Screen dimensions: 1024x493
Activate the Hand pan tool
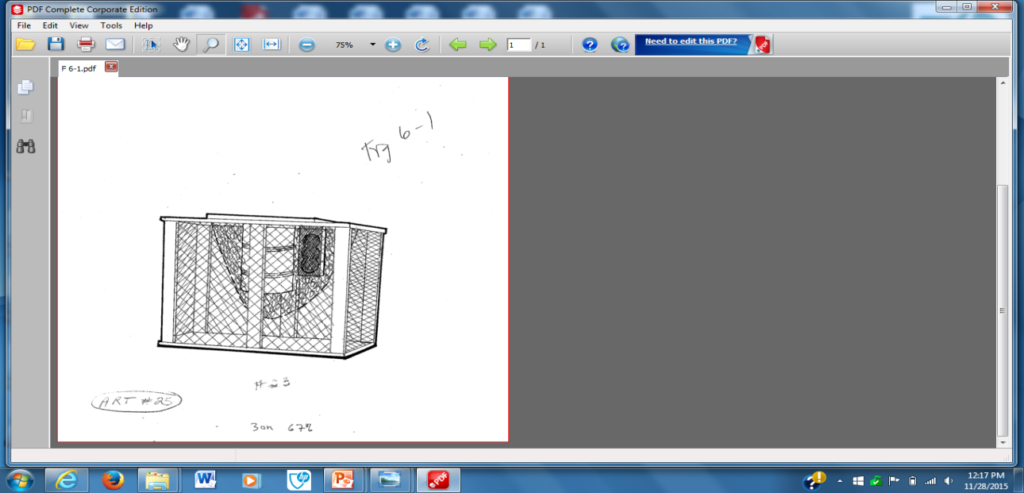click(181, 44)
